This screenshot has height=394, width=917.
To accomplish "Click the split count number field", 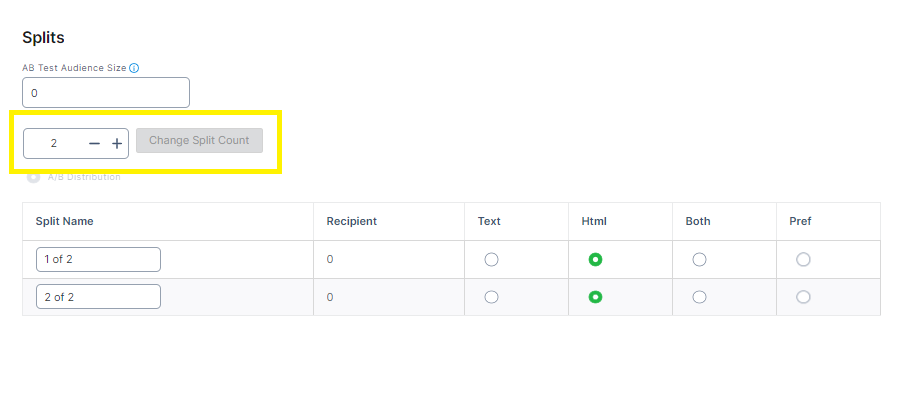I will pyautogui.click(x=54, y=143).
